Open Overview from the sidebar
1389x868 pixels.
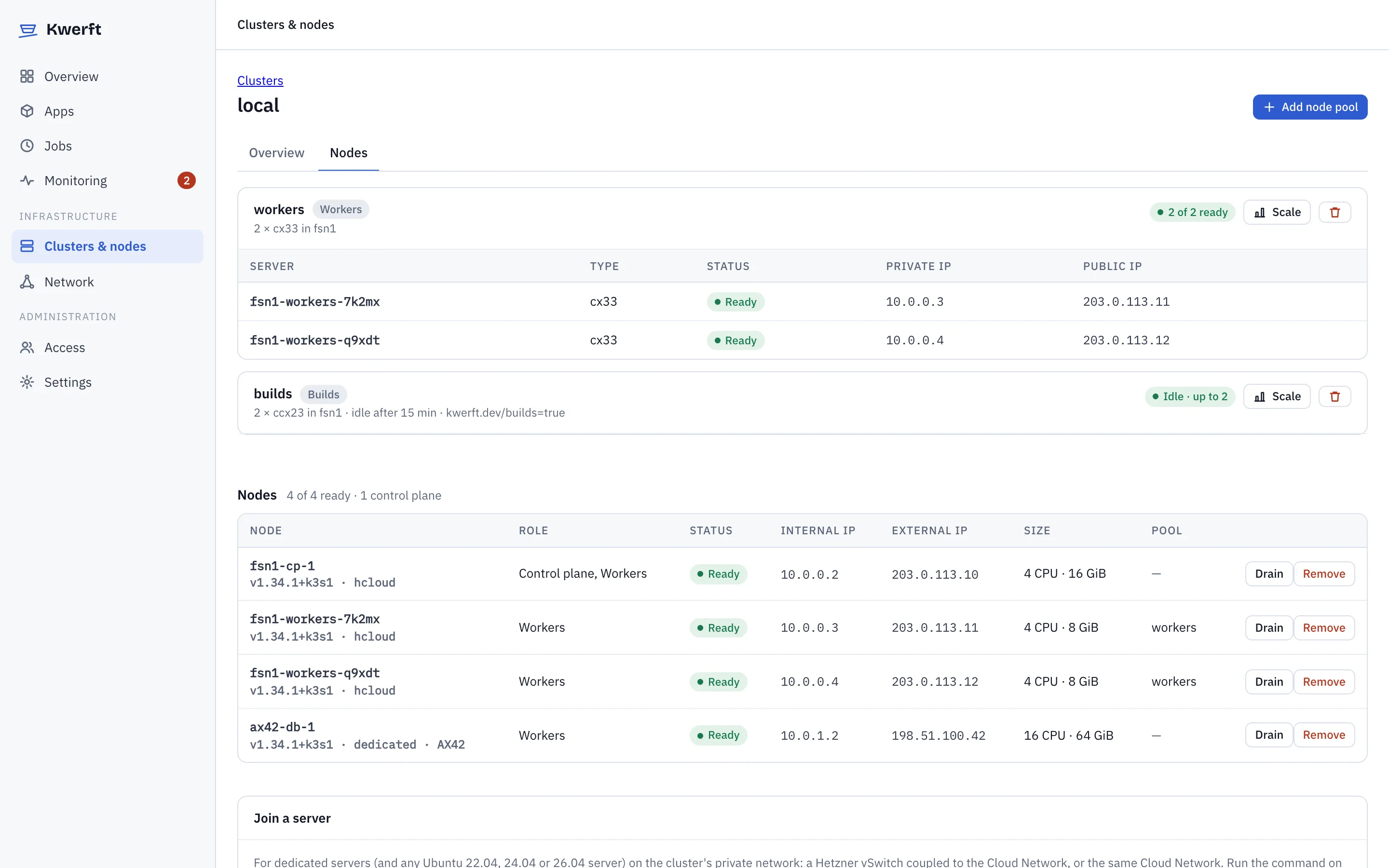tap(108, 76)
